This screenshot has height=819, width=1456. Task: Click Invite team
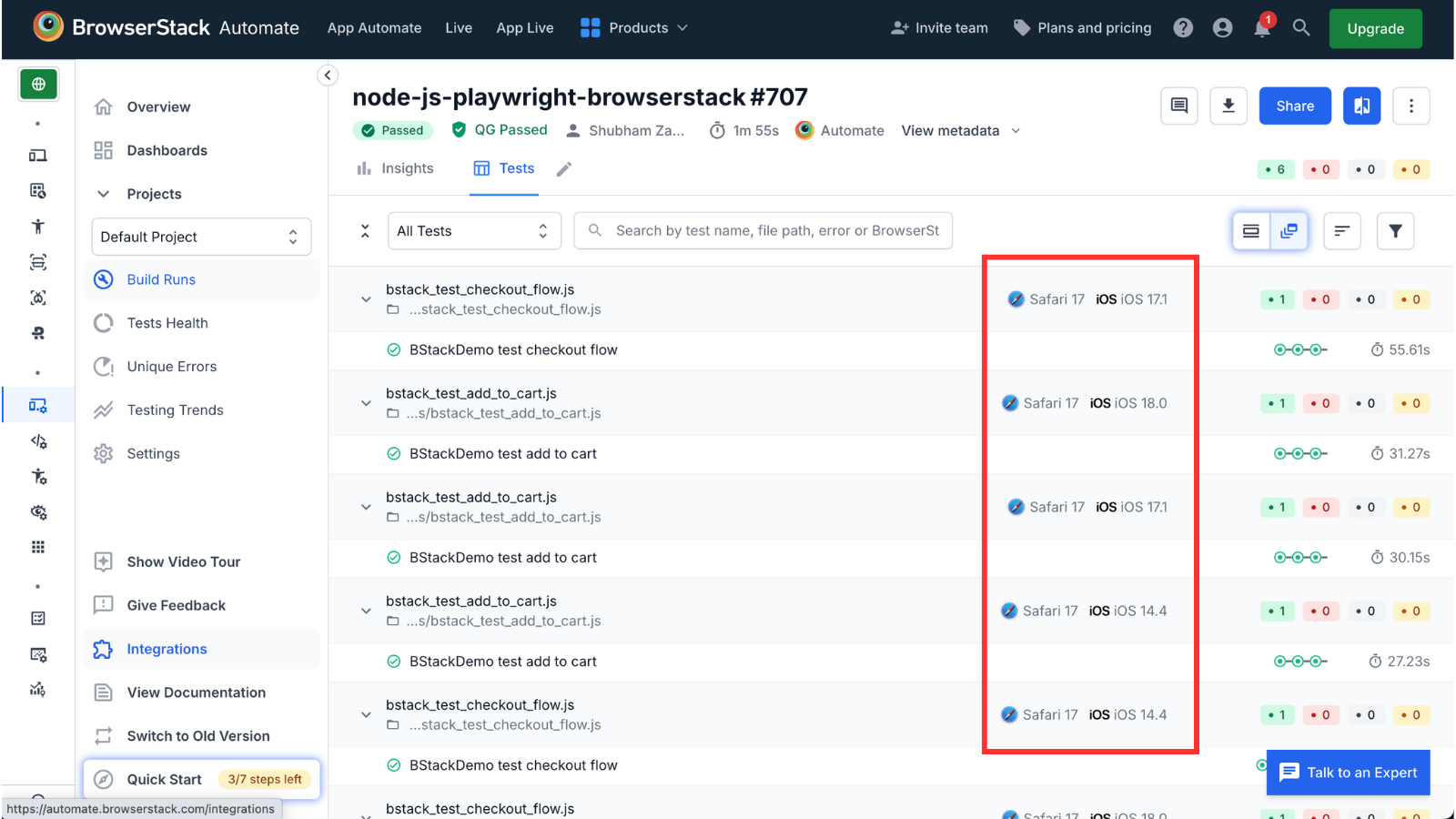tap(939, 28)
